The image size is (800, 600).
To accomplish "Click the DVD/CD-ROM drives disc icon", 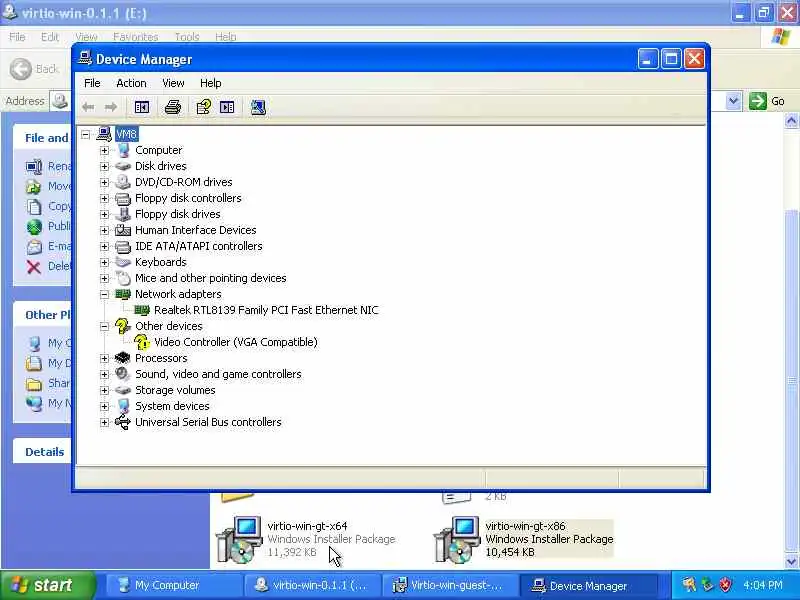I will (123, 182).
